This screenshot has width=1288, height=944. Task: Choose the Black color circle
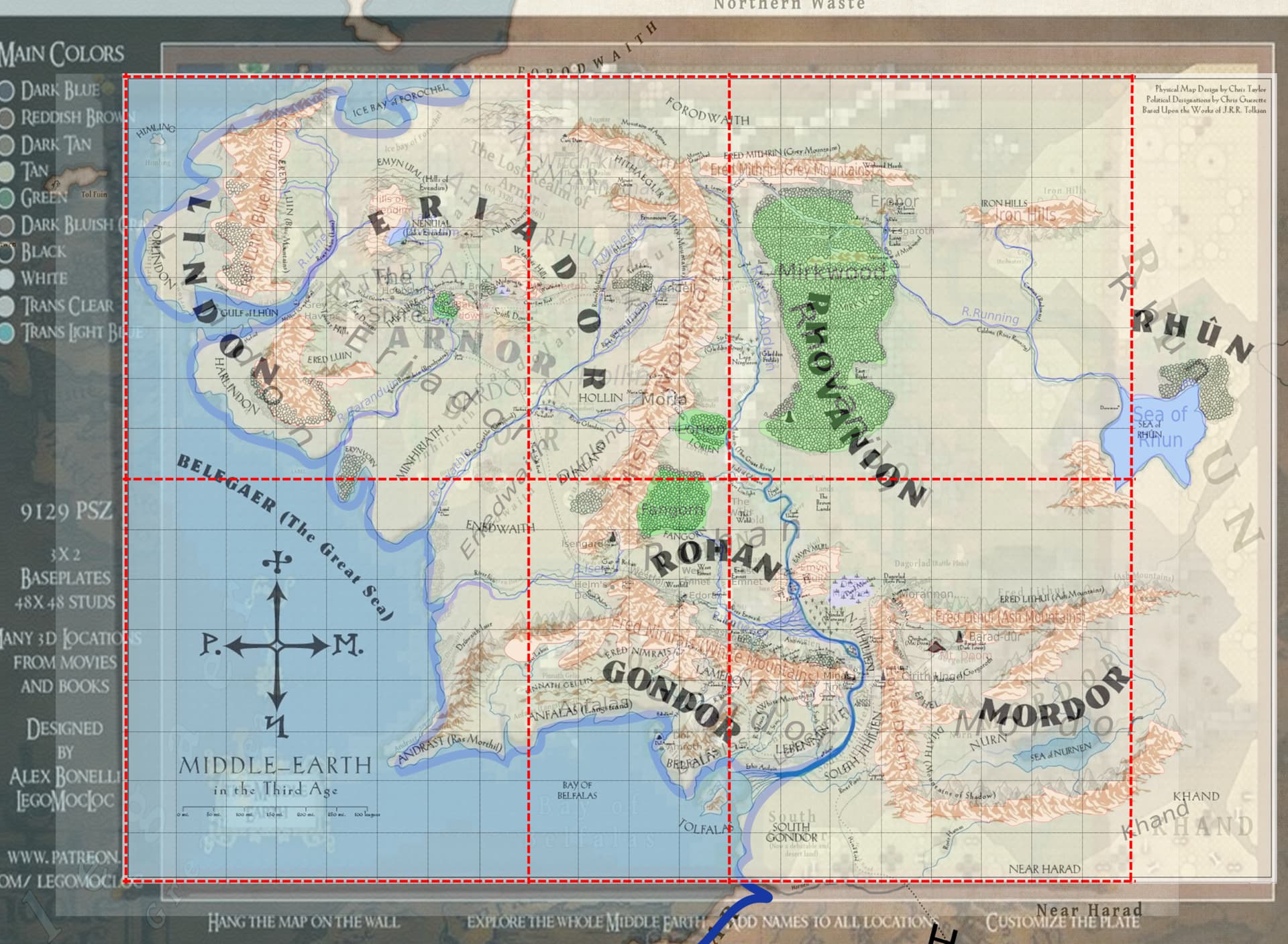[x=7, y=252]
